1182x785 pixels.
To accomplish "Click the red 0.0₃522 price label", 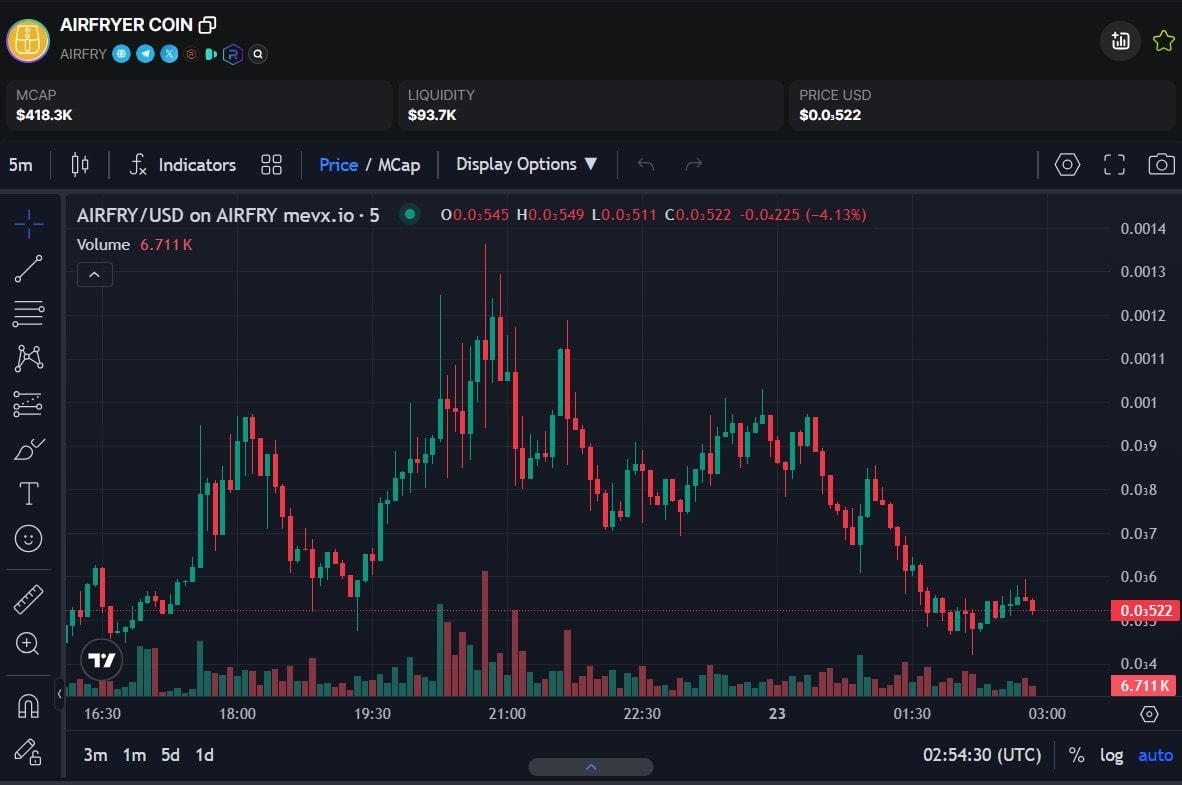I will pos(1146,611).
